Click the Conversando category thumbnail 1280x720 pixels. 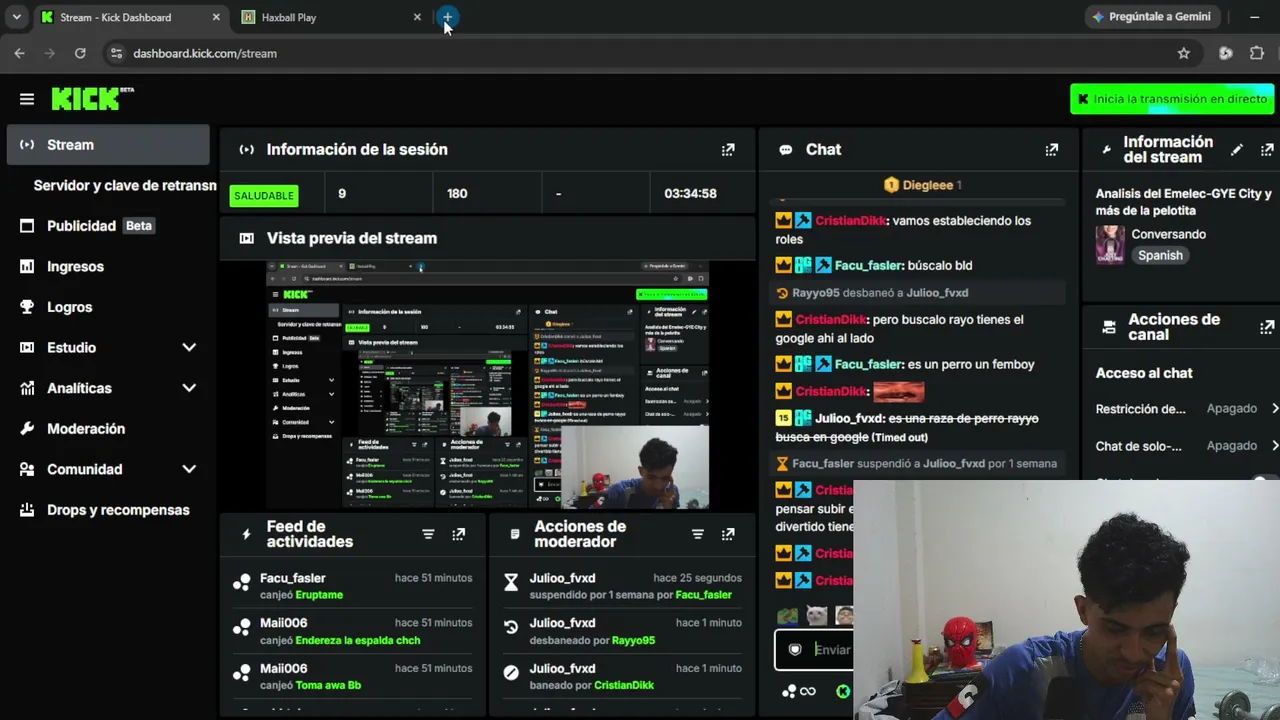click(x=1110, y=244)
